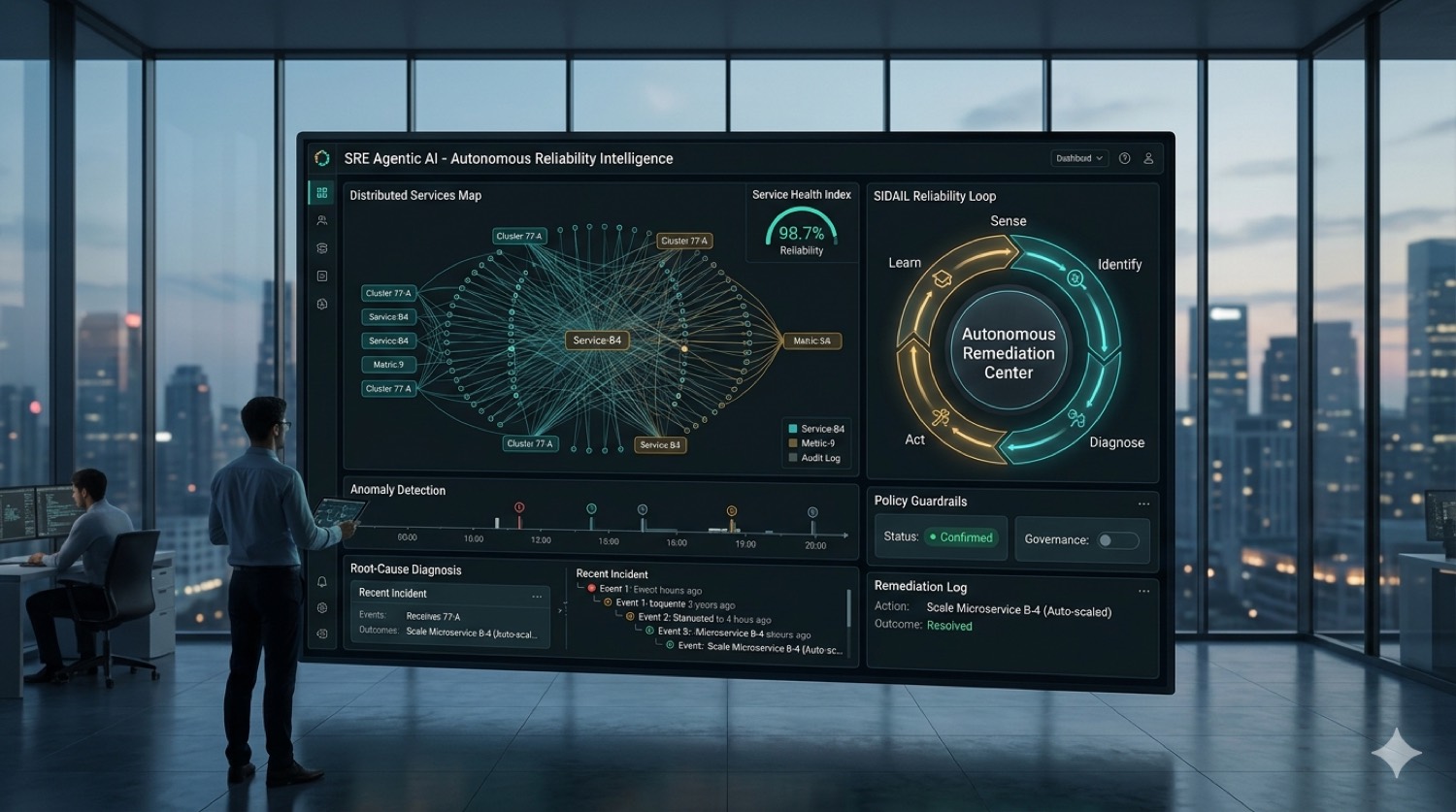Click the Learn graduation-cap icon on loop

point(942,279)
